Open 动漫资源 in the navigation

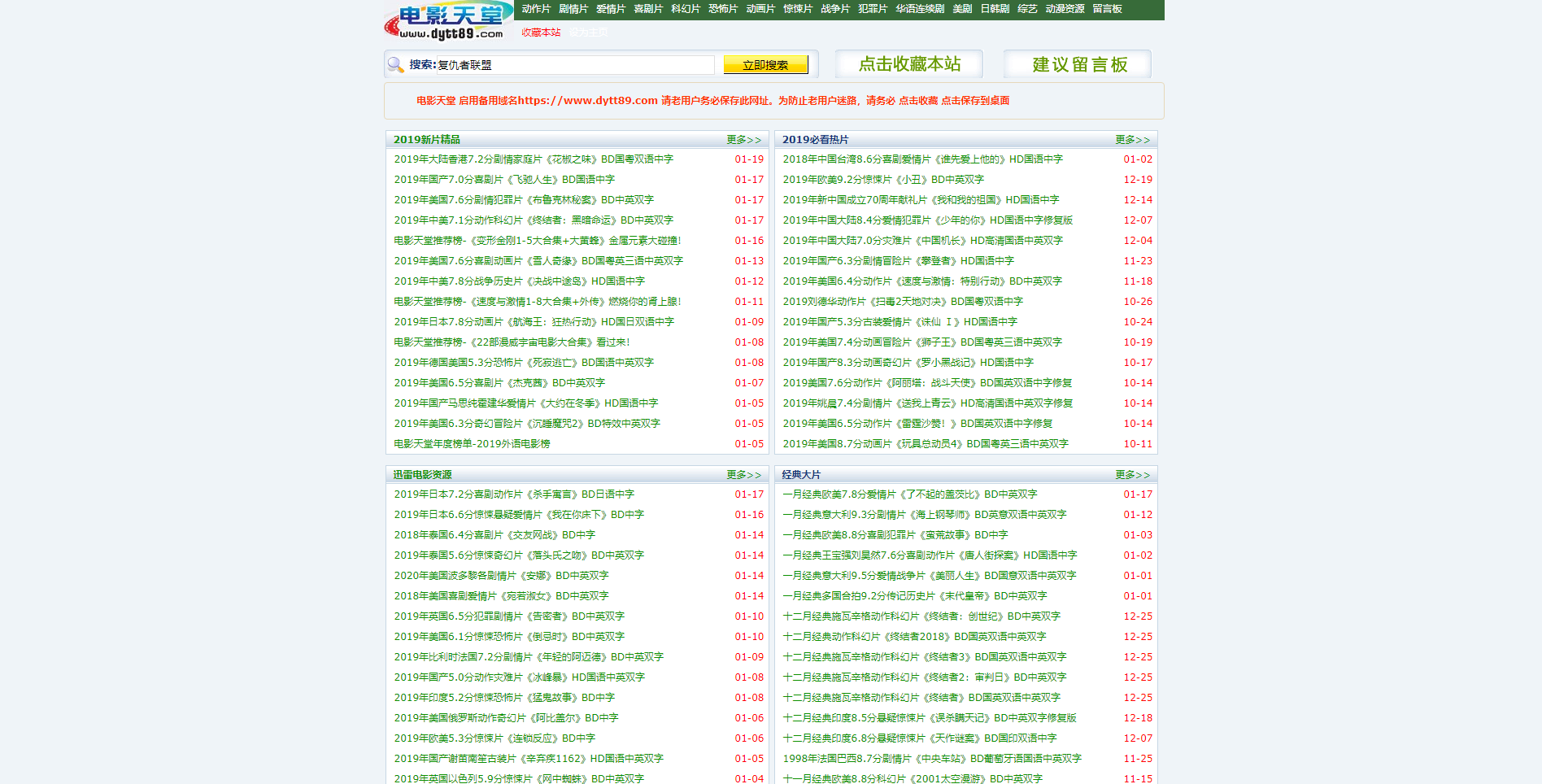coord(1065,9)
